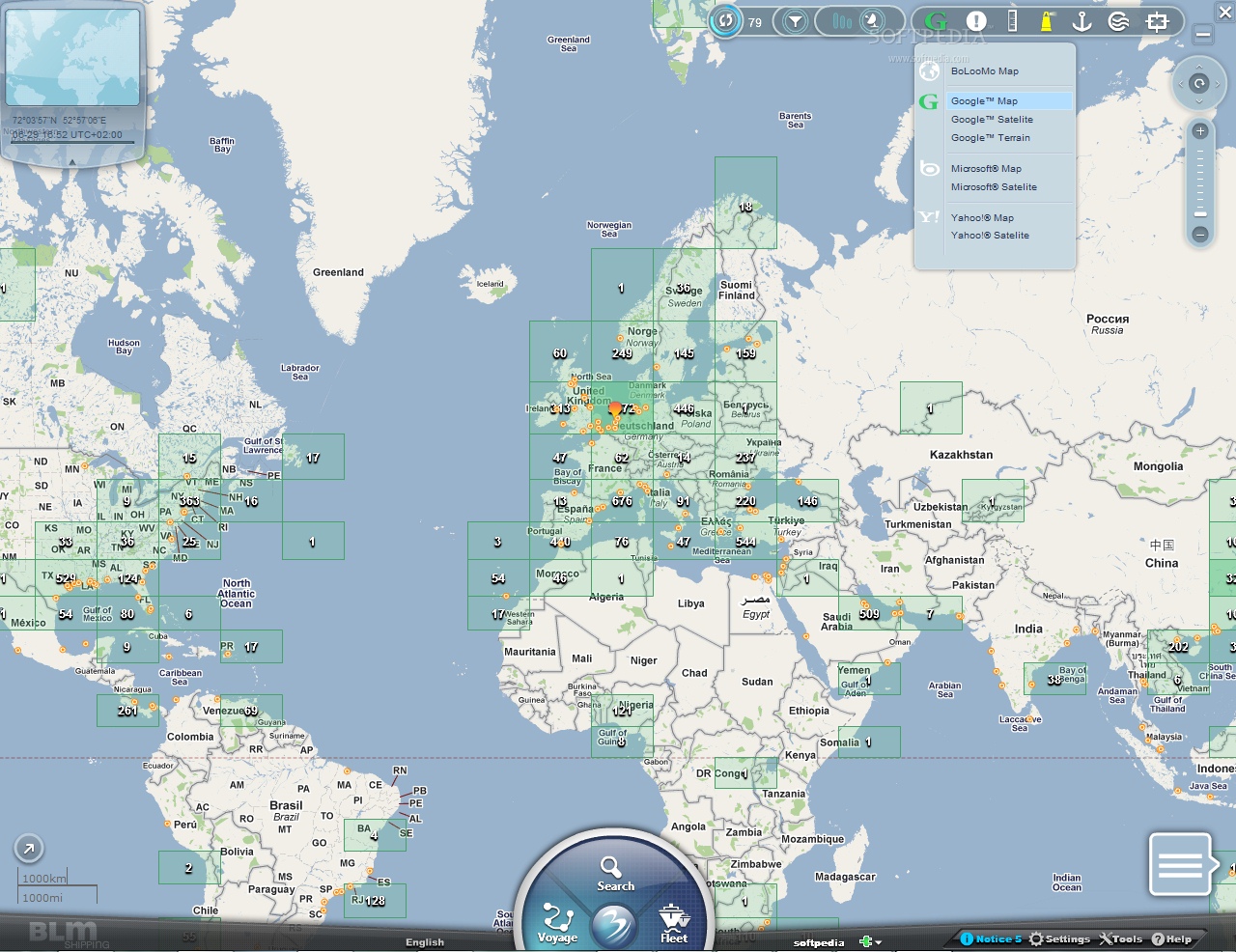Choose Microsoft® Map option
This screenshot has height=952, width=1236.
(x=986, y=169)
